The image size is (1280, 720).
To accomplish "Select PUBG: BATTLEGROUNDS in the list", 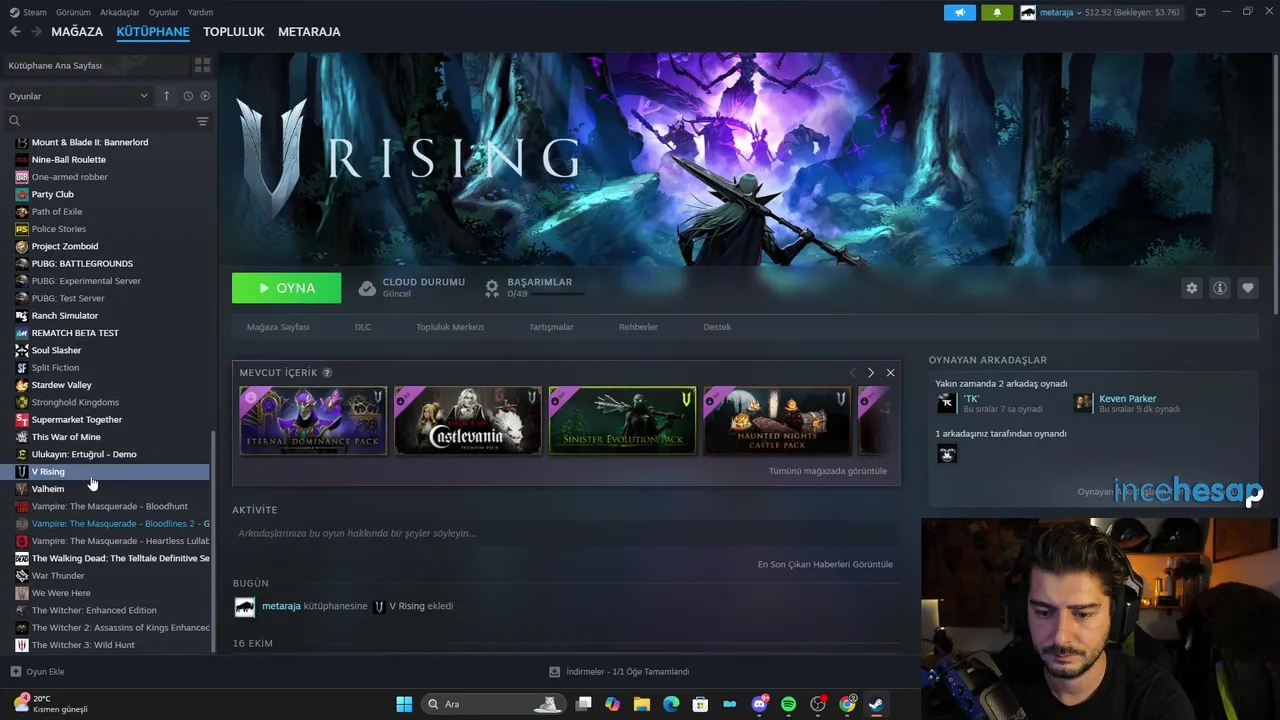I will [x=82, y=264].
